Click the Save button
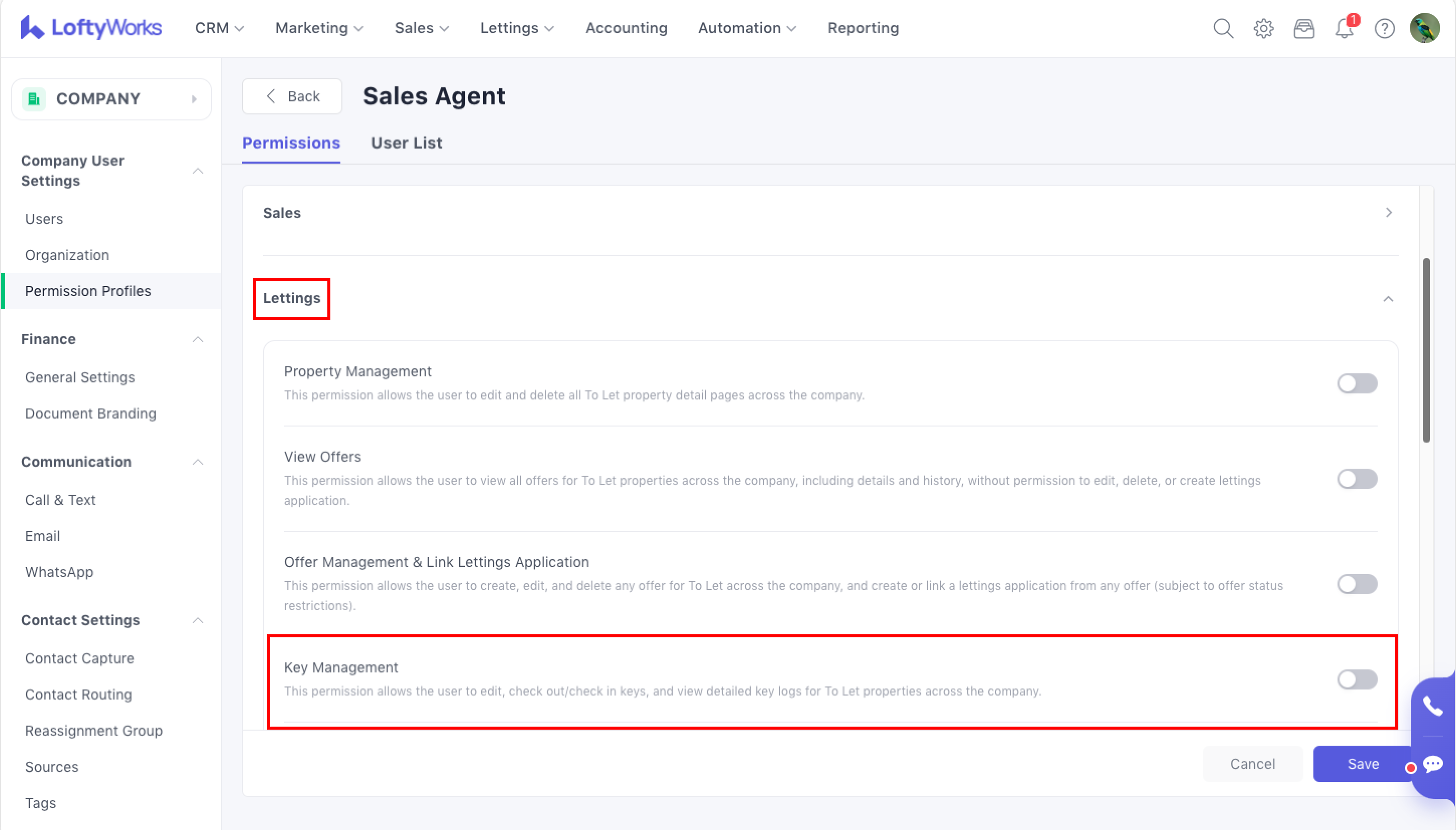The height and width of the screenshot is (830, 1456). pos(1363,763)
